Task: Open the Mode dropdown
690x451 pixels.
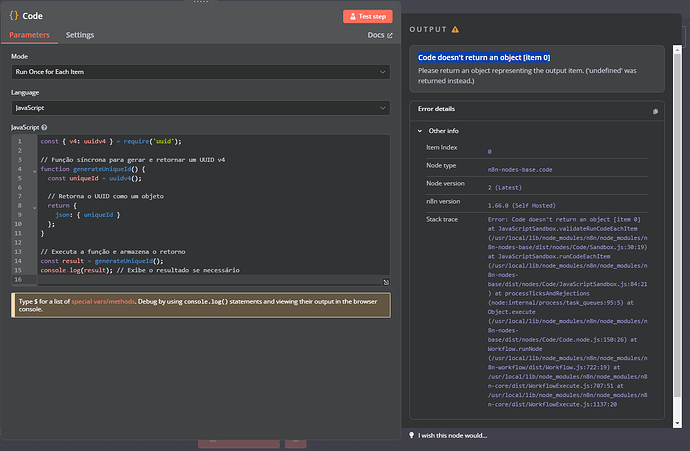Action: [x=201, y=72]
